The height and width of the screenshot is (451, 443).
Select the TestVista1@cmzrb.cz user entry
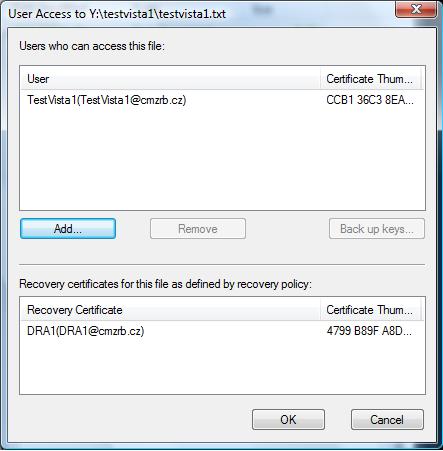[x=107, y=100]
